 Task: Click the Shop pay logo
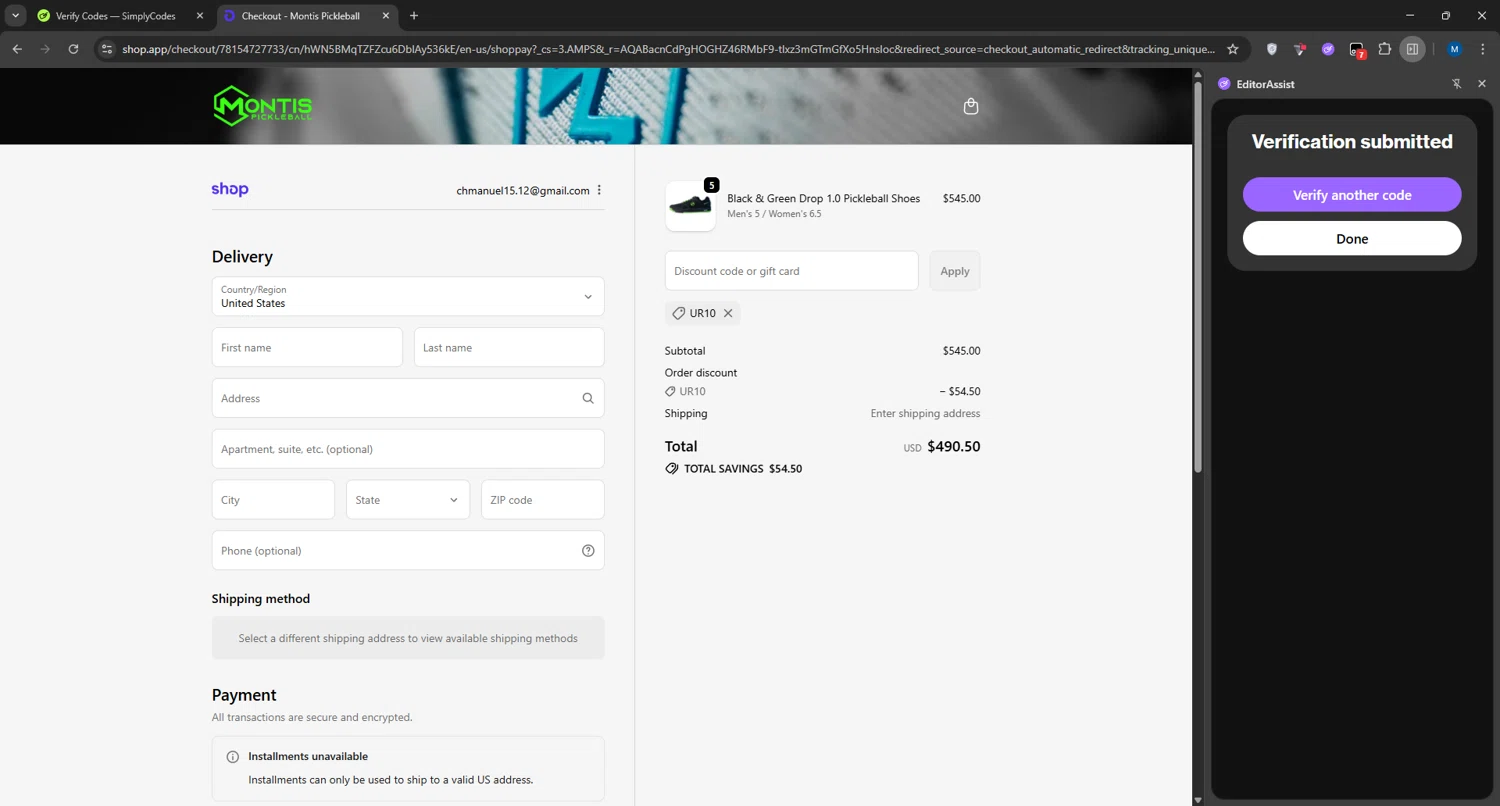[x=230, y=189]
